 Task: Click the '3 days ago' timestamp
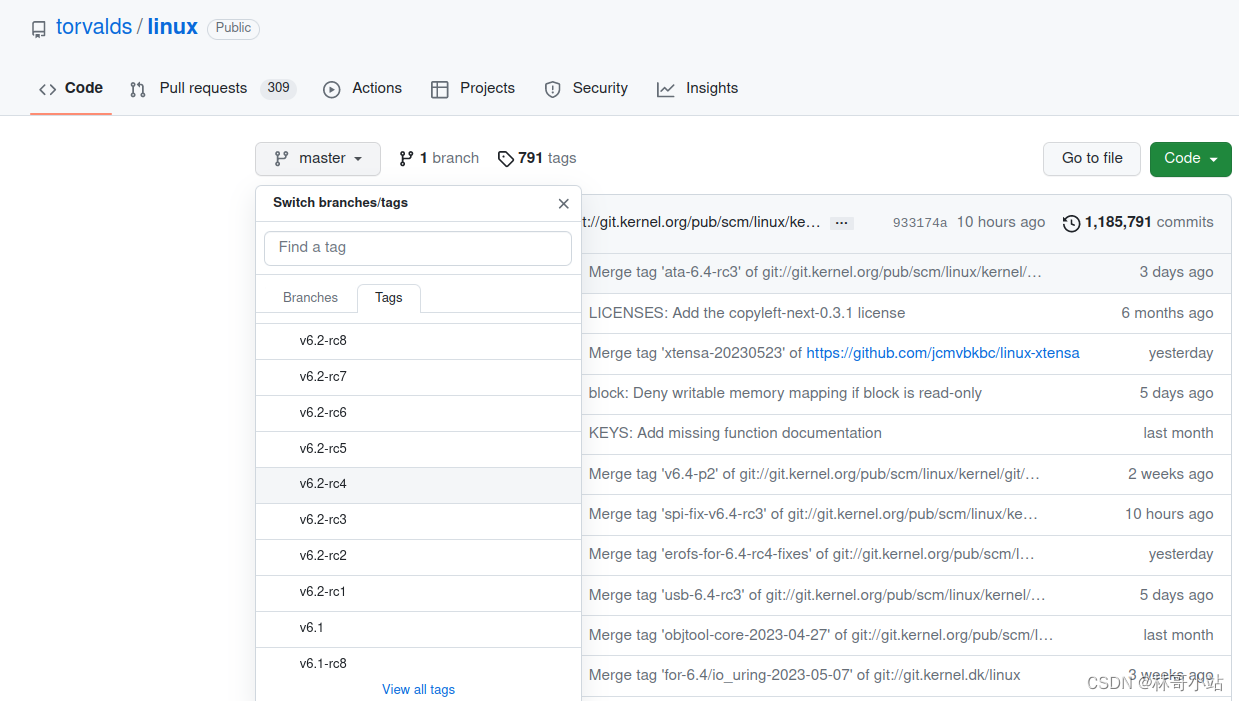(x=1176, y=272)
